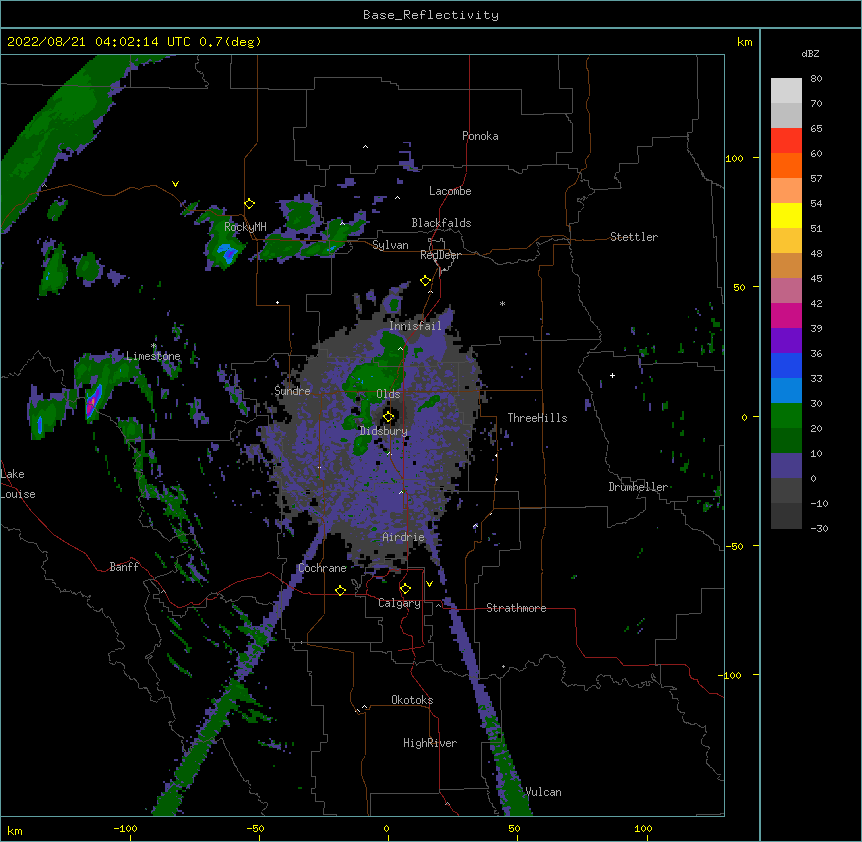This screenshot has width=862, height=842.
Task: Select the Olds label
Action: tap(388, 394)
